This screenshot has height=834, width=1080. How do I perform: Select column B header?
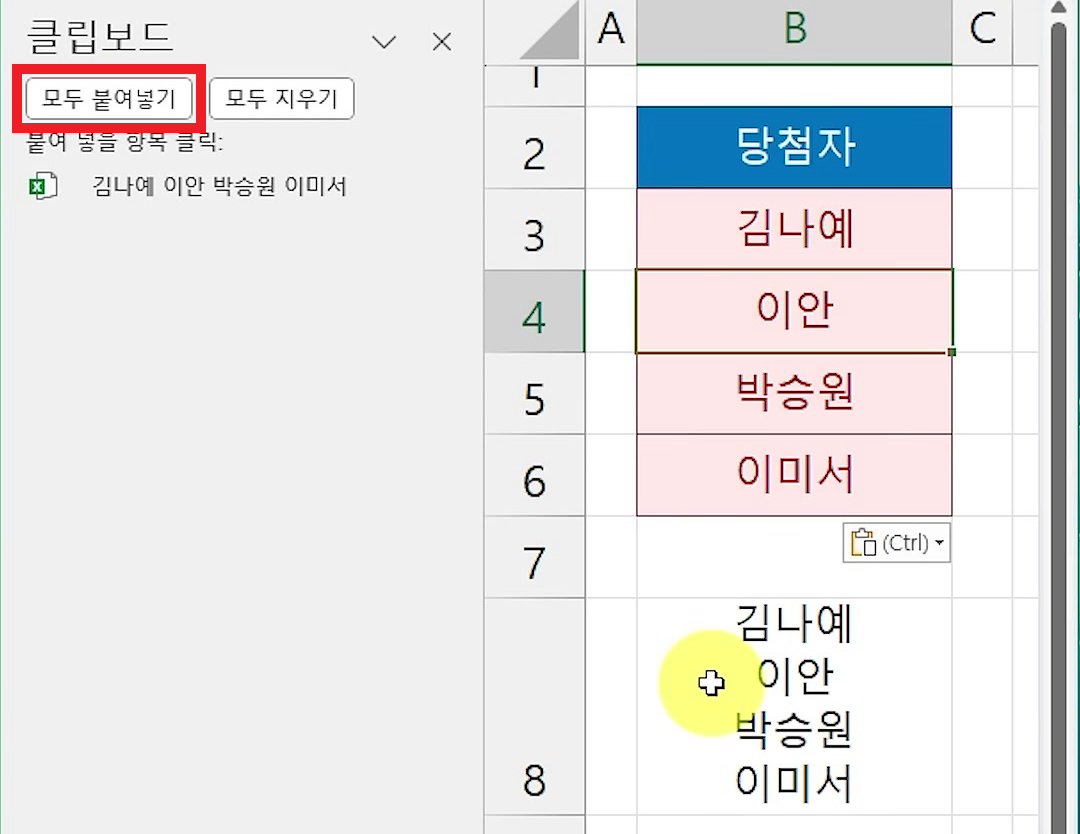pyautogui.click(x=794, y=32)
